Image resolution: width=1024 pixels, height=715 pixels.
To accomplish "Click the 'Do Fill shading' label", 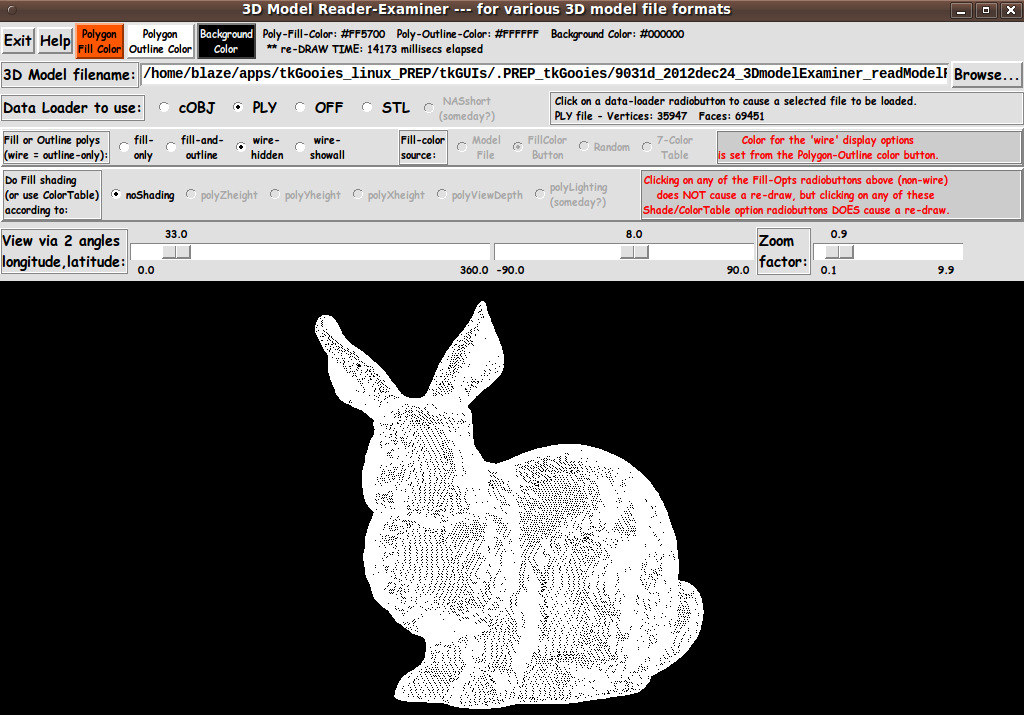I will click(52, 195).
